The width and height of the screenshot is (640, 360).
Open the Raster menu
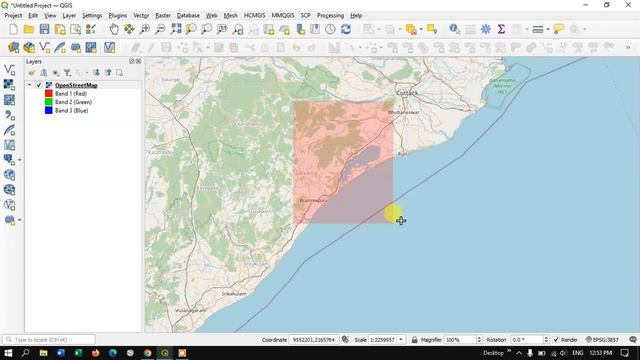[x=163, y=16]
